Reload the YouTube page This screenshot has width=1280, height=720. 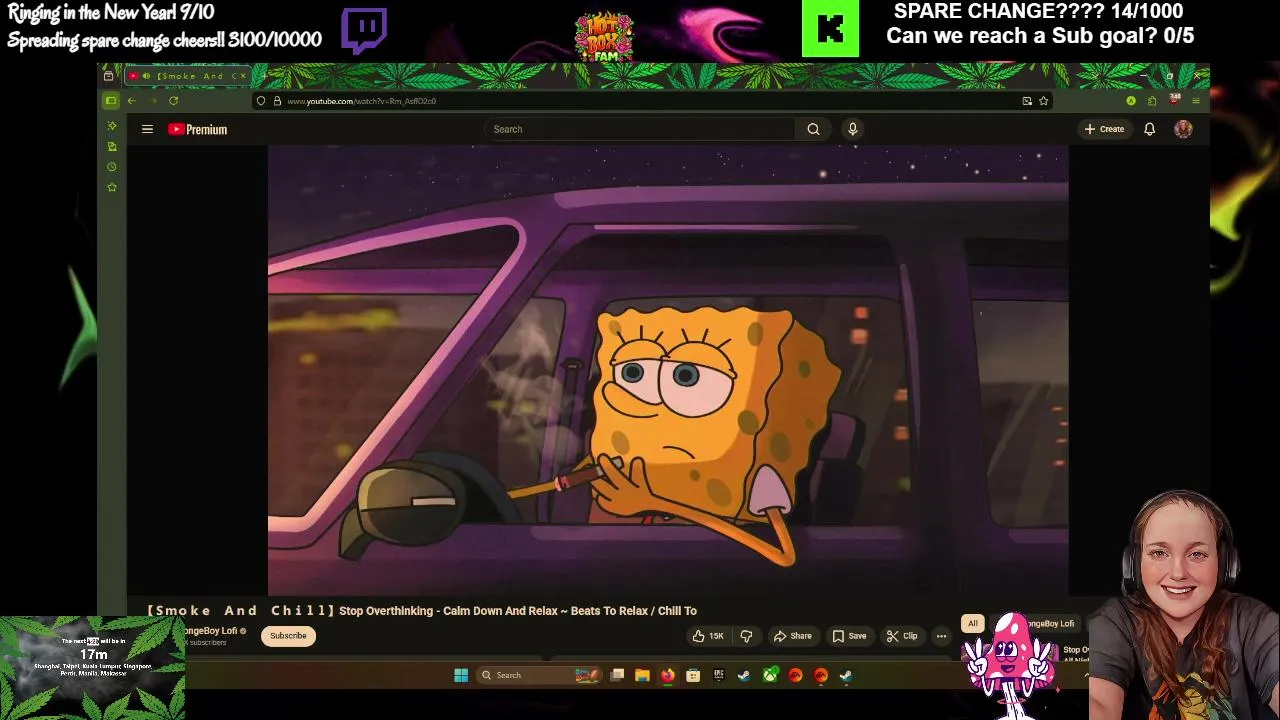pos(173,101)
